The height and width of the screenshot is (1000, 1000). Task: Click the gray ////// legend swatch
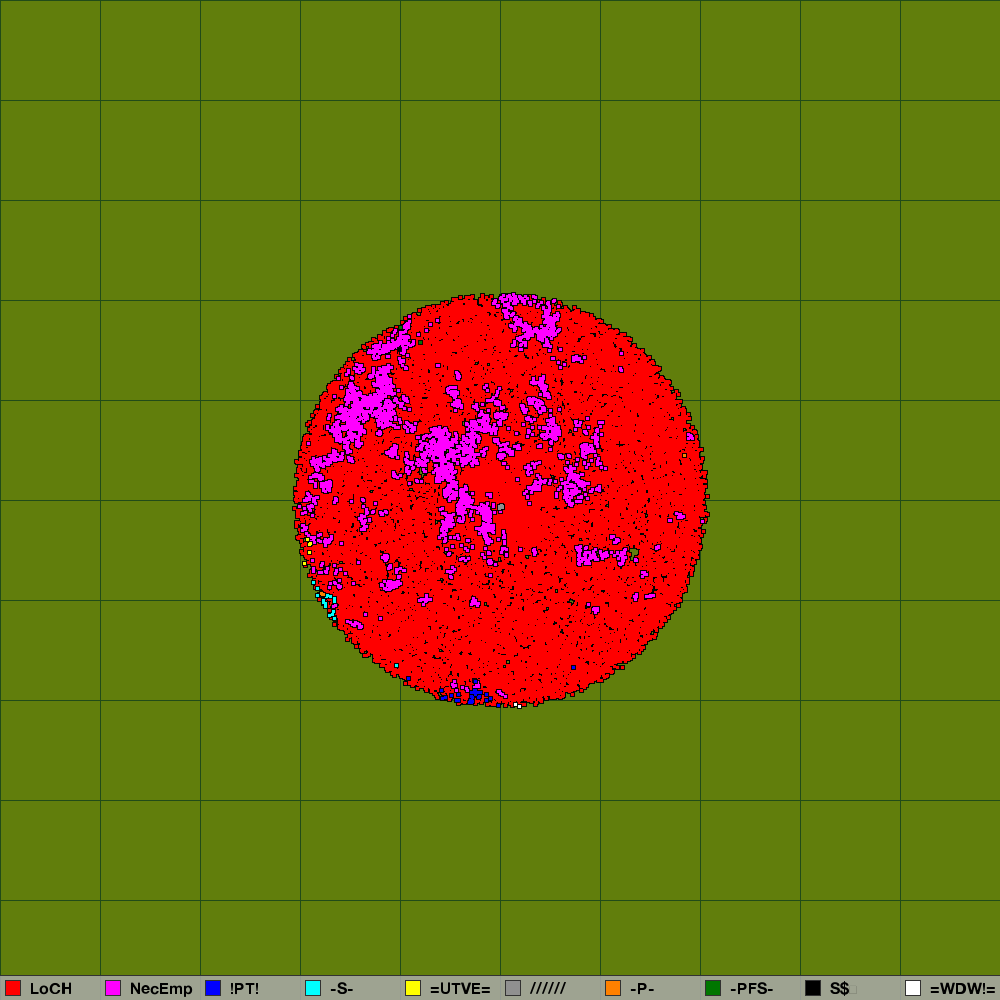coord(513,988)
